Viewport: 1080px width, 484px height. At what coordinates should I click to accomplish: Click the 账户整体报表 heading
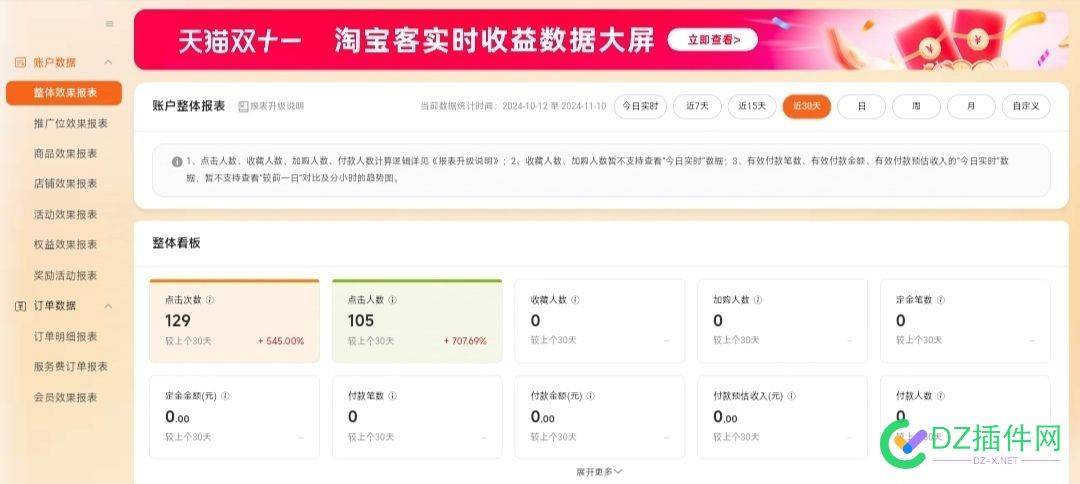tap(189, 106)
